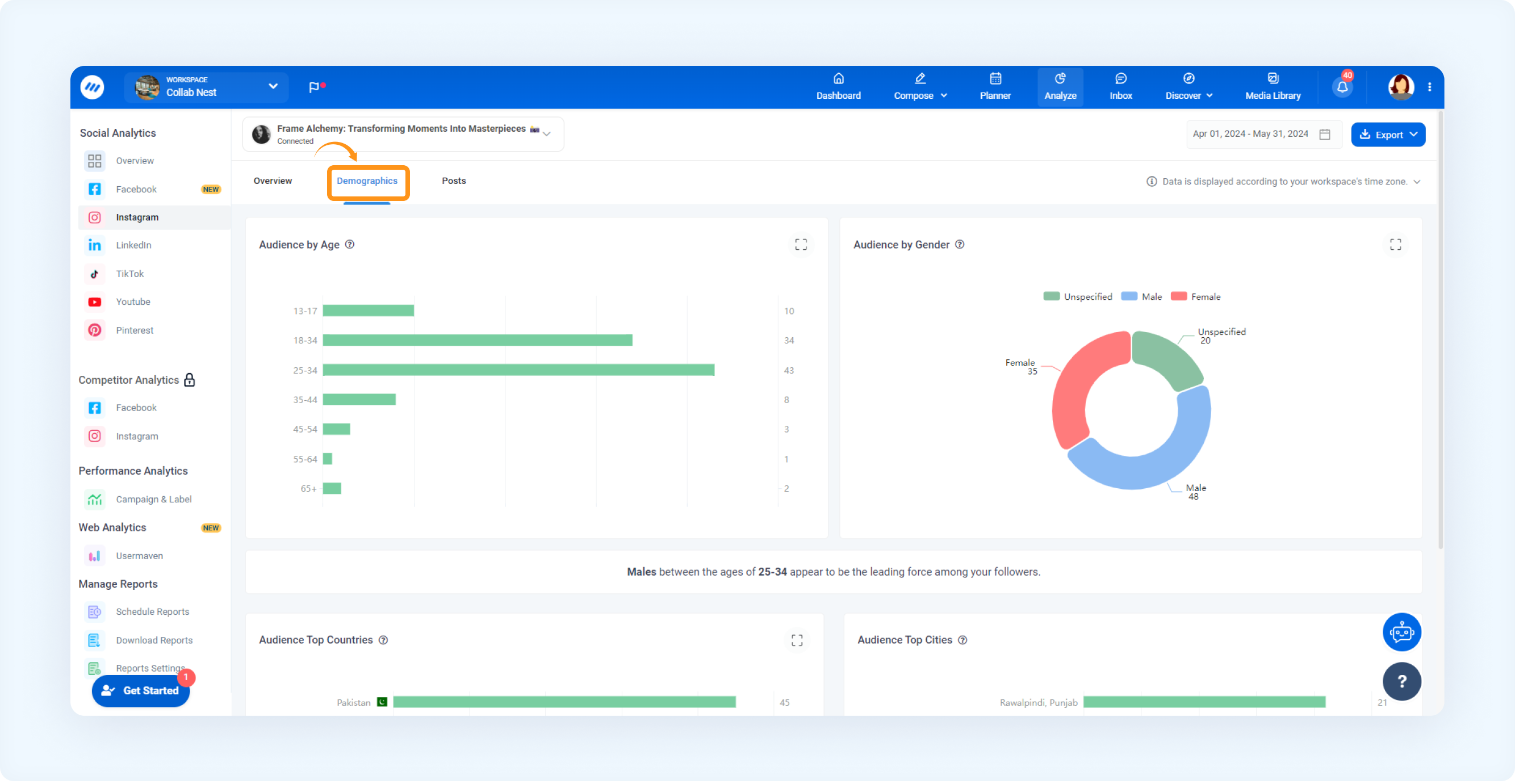Switch to the Posts tab
This screenshot has width=1515, height=784.
[x=454, y=181]
